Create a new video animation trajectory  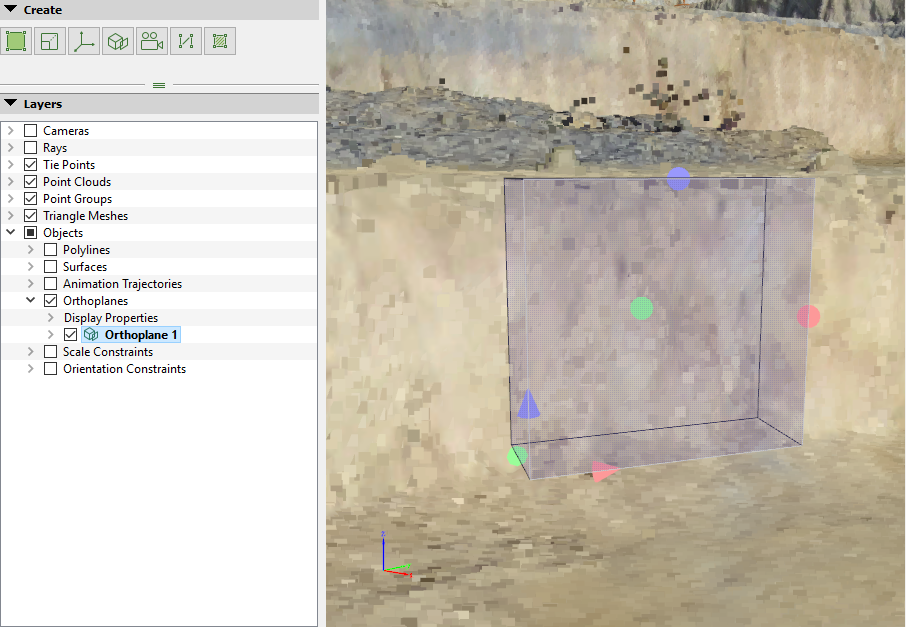(152, 41)
